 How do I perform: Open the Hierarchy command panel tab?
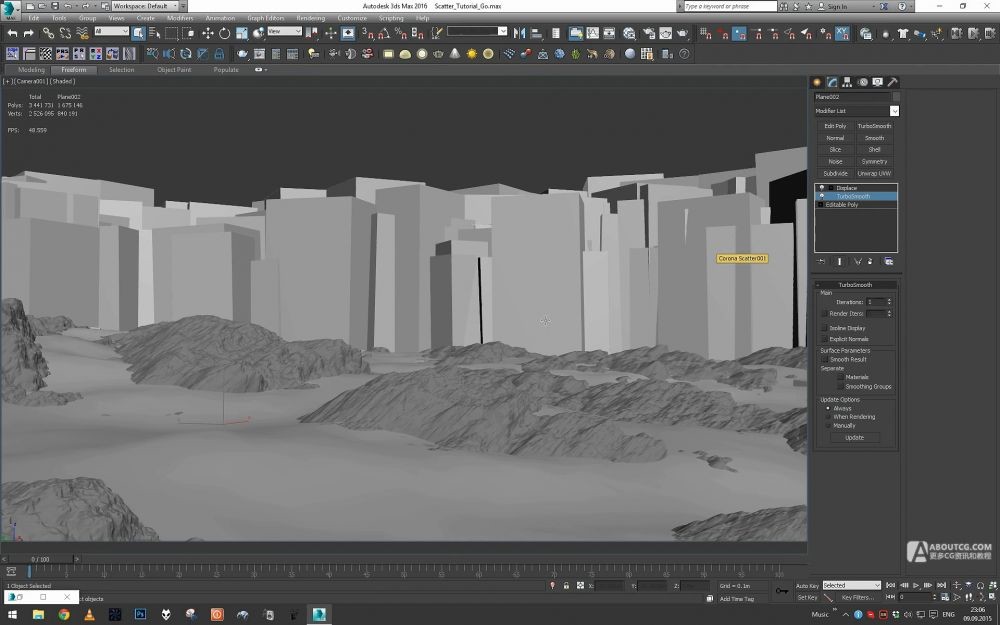[847, 82]
